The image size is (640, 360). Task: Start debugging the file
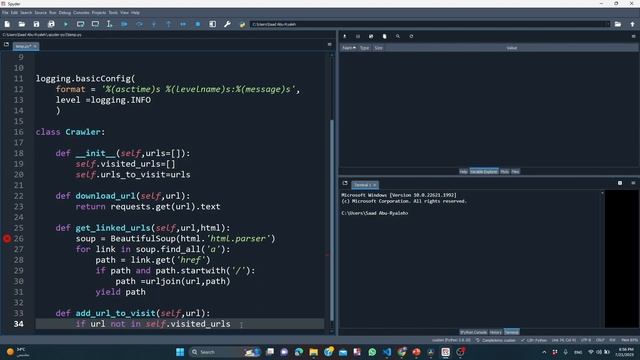click(124, 24)
